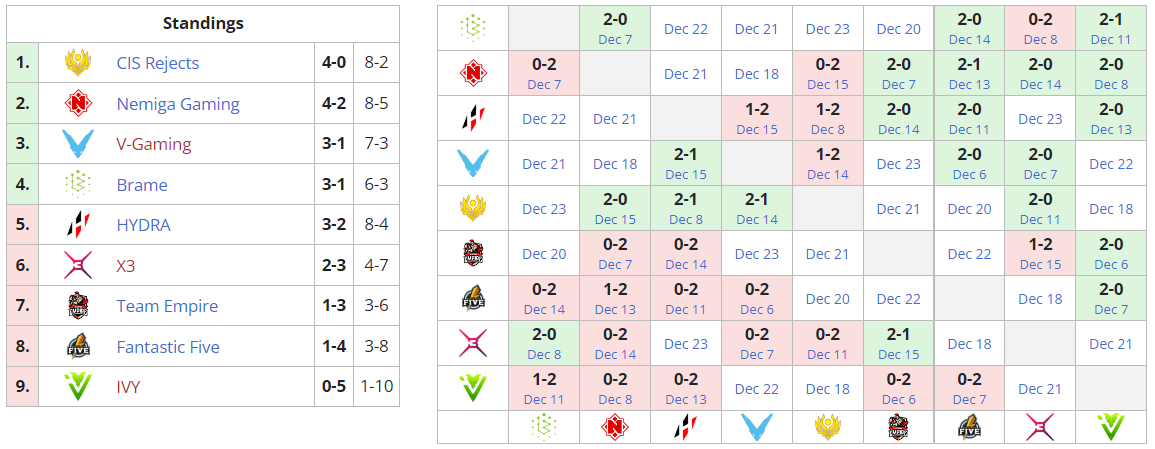Visit the Brame team name link
Screen dimensions: 1155x449
coord(142,185)
